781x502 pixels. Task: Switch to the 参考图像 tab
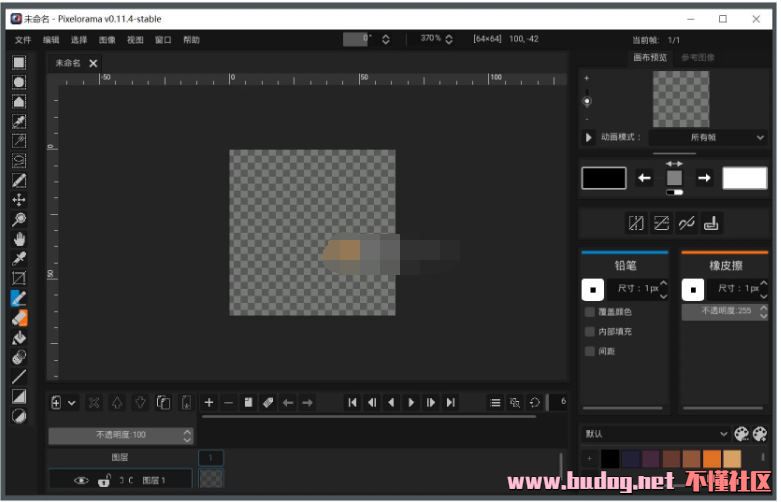(x=698, y=58)
